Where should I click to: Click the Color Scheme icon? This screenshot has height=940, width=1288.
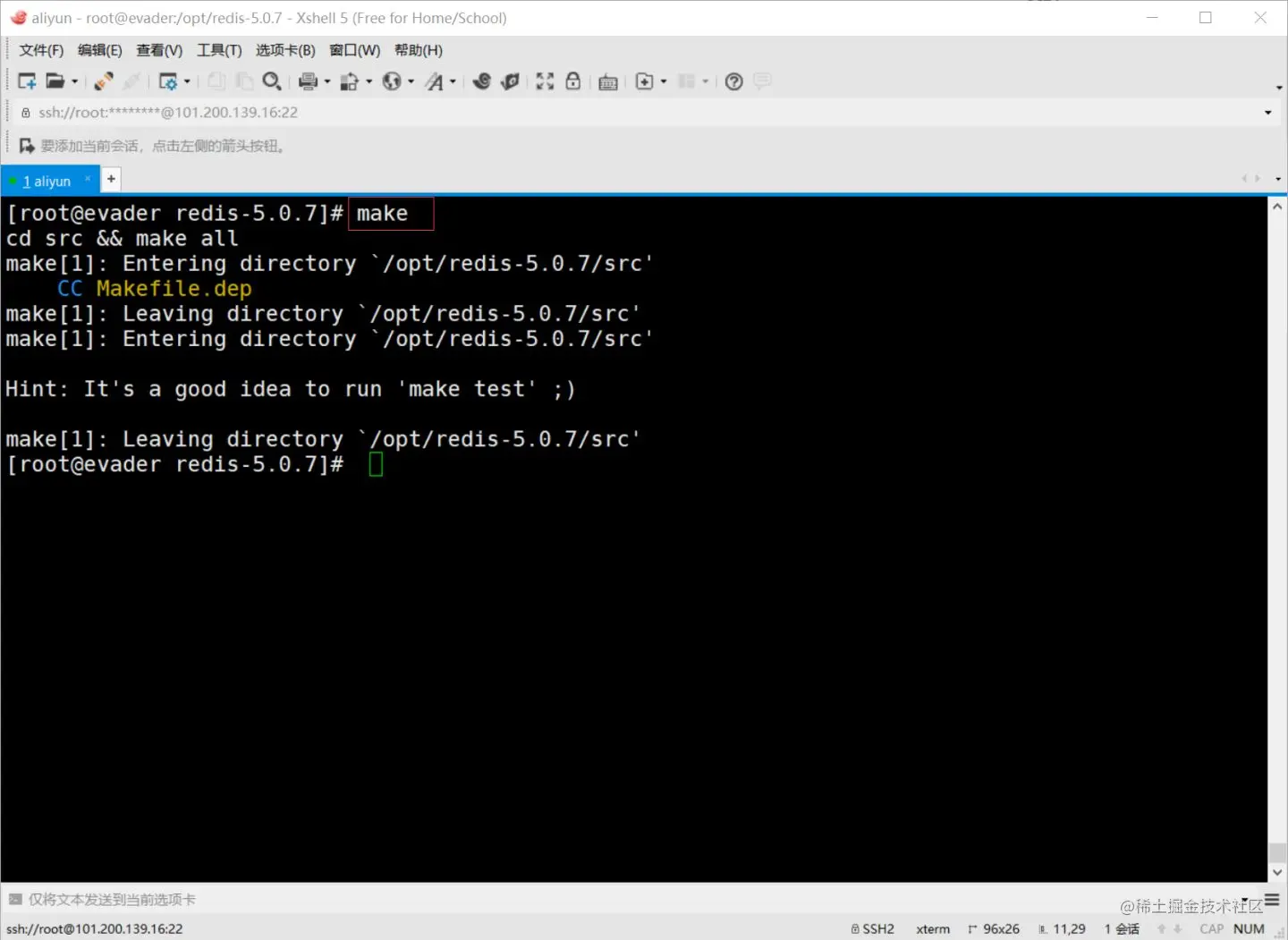coord(350,81)
